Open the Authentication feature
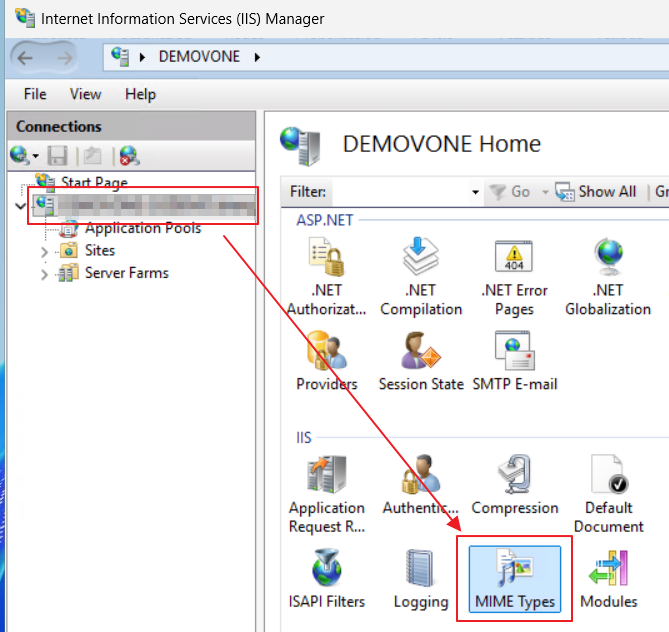Viewport: 669px width, 632px height. 421,485
